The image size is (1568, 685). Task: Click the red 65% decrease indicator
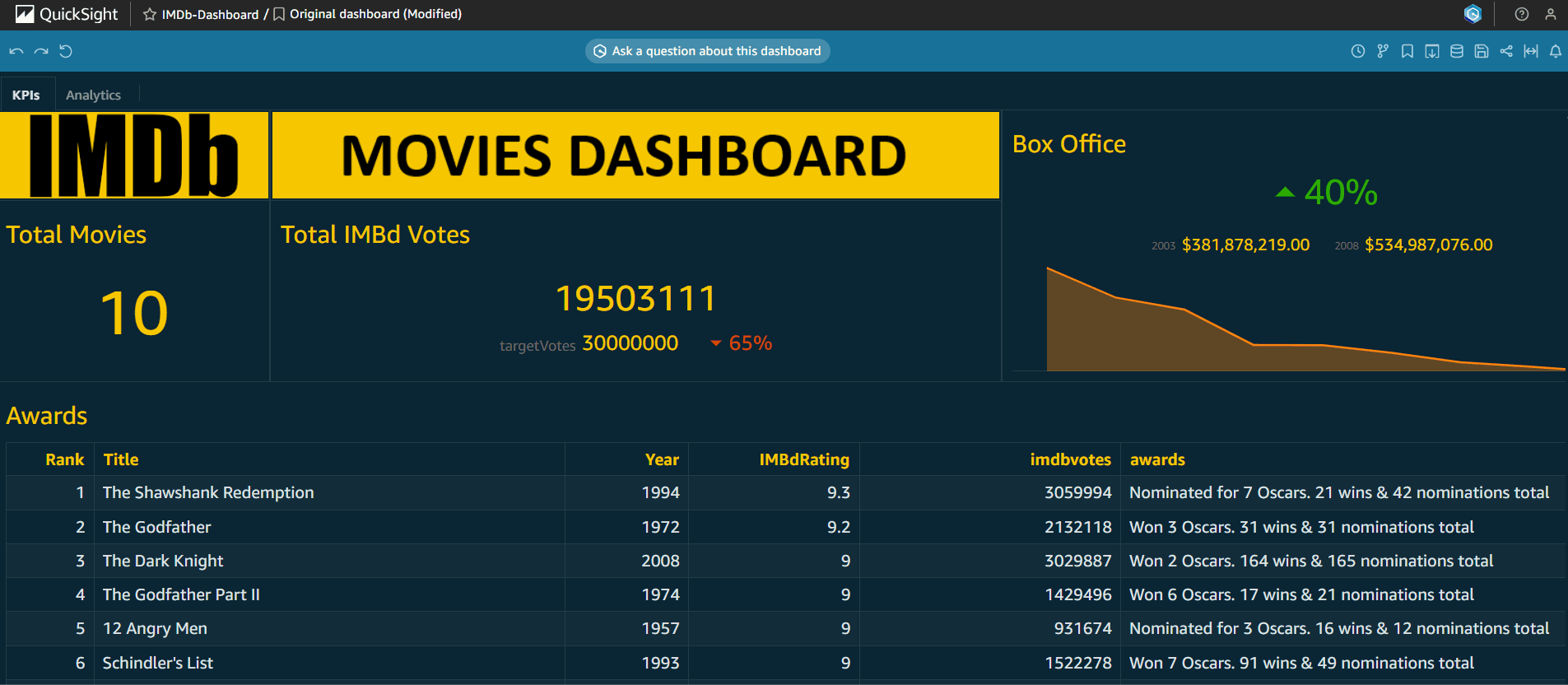click(x=741, y=343)
